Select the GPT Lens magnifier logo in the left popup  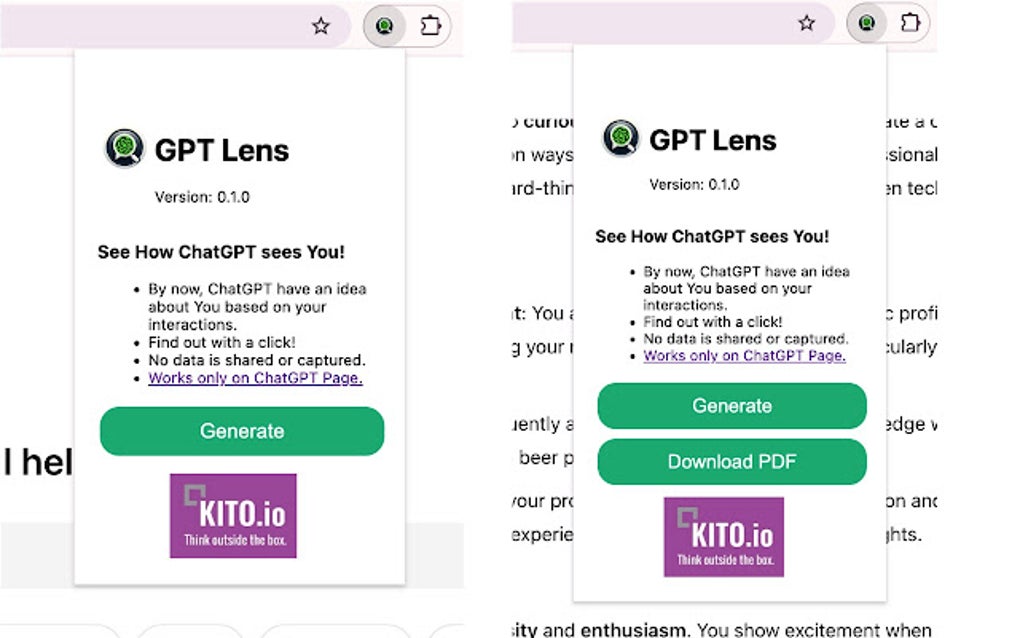click(124, 150)
